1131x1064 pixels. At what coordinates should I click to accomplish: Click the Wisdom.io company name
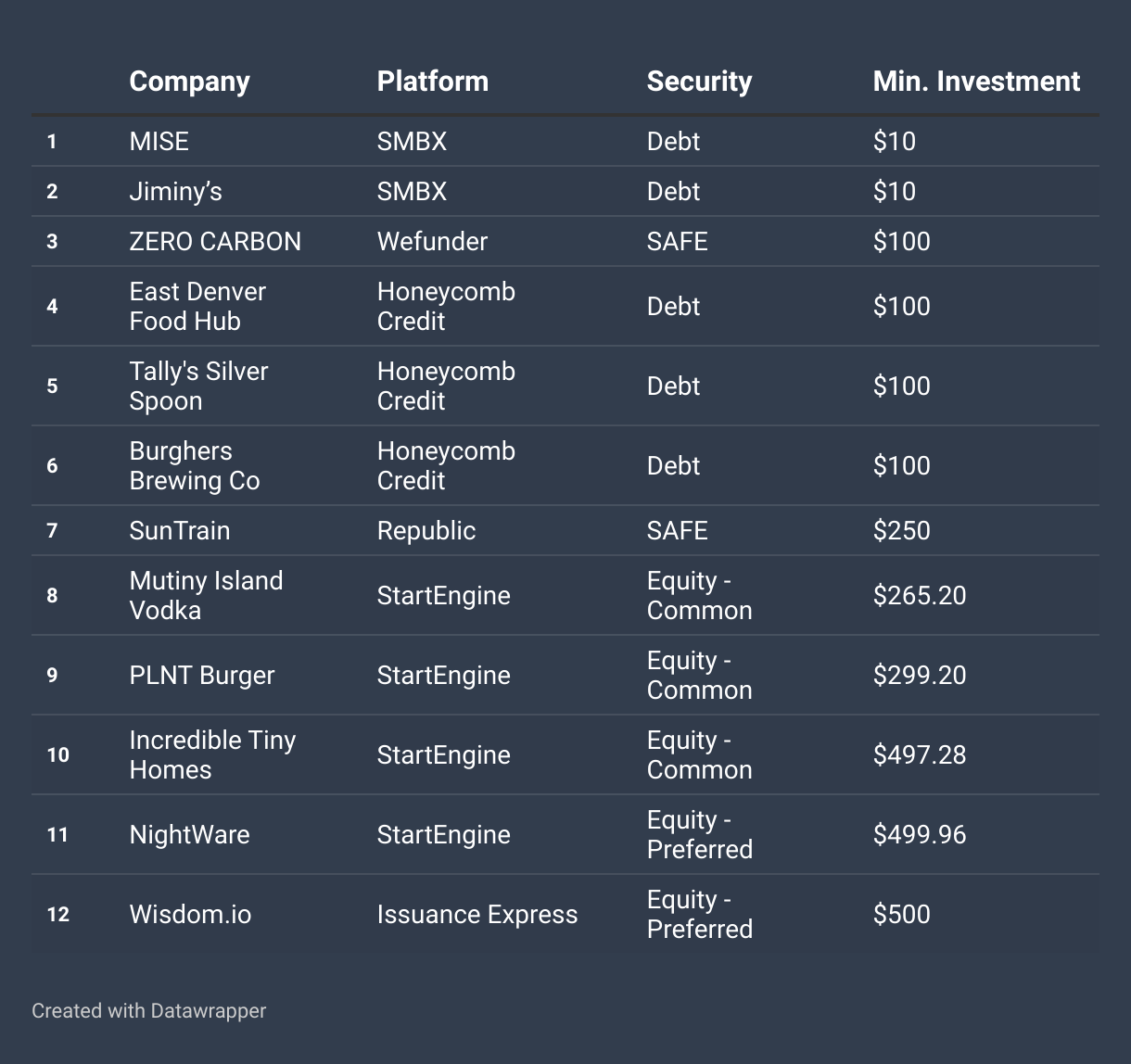point(190,915)
